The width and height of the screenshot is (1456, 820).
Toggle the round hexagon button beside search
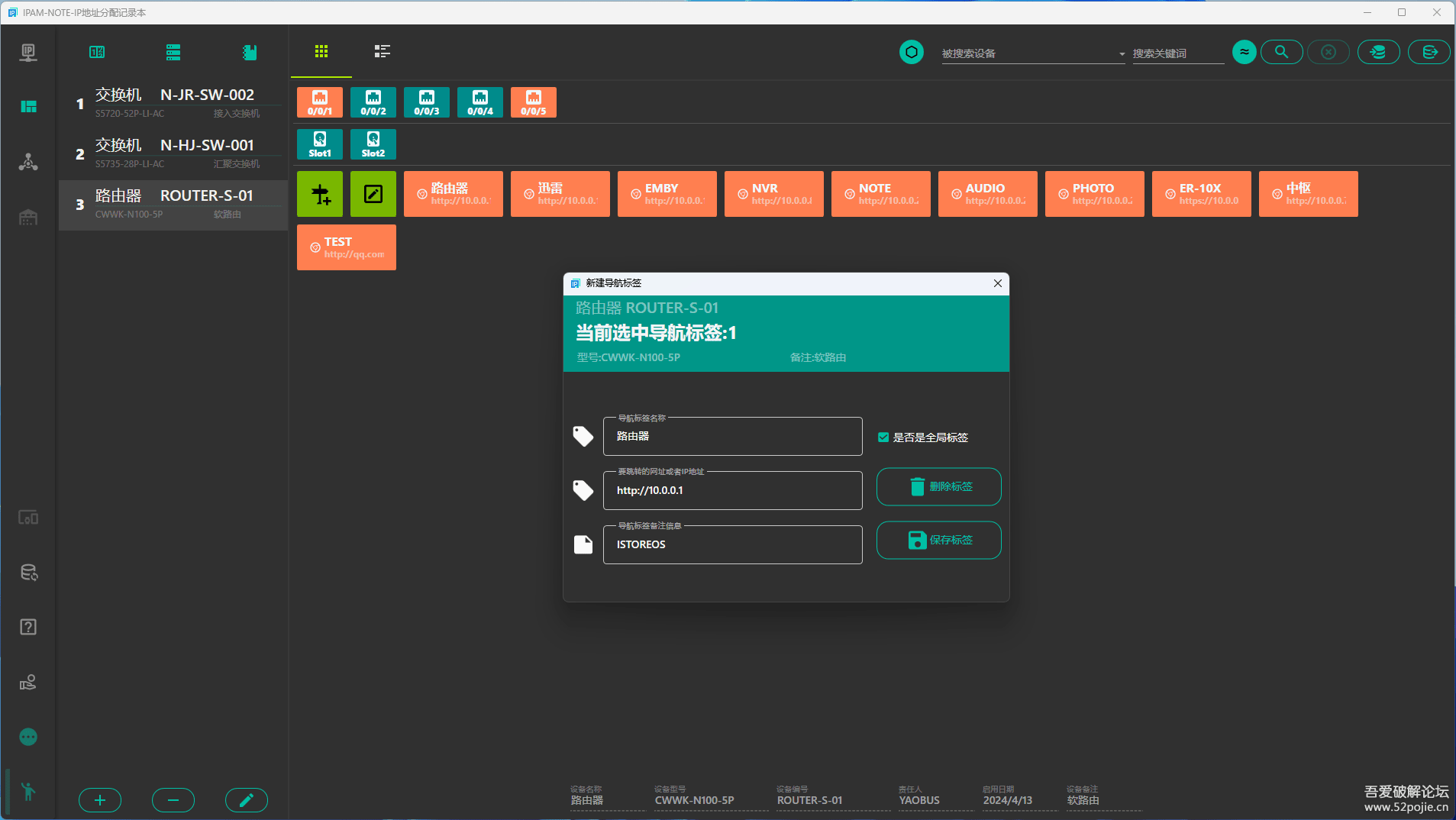tap(911, 52)
